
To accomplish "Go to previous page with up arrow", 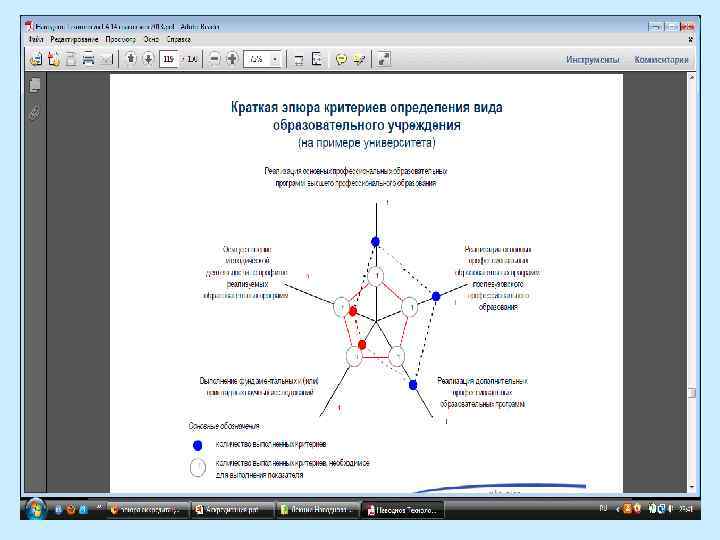I will 131,59.
